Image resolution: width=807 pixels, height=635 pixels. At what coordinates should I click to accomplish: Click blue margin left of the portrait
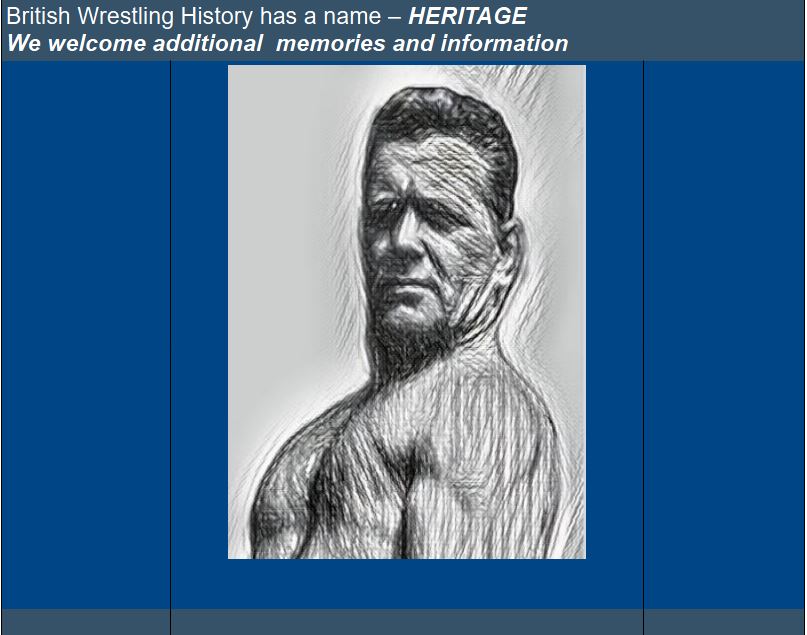[200, 312]
